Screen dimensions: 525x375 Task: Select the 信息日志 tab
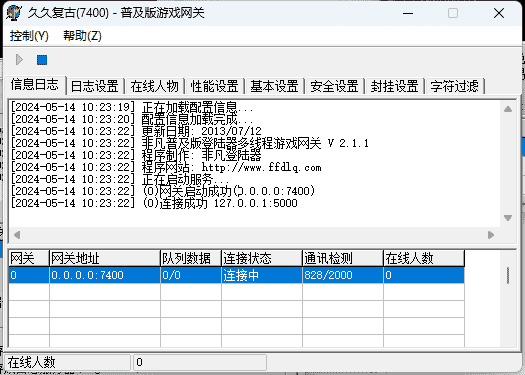(x=34, y=84)
